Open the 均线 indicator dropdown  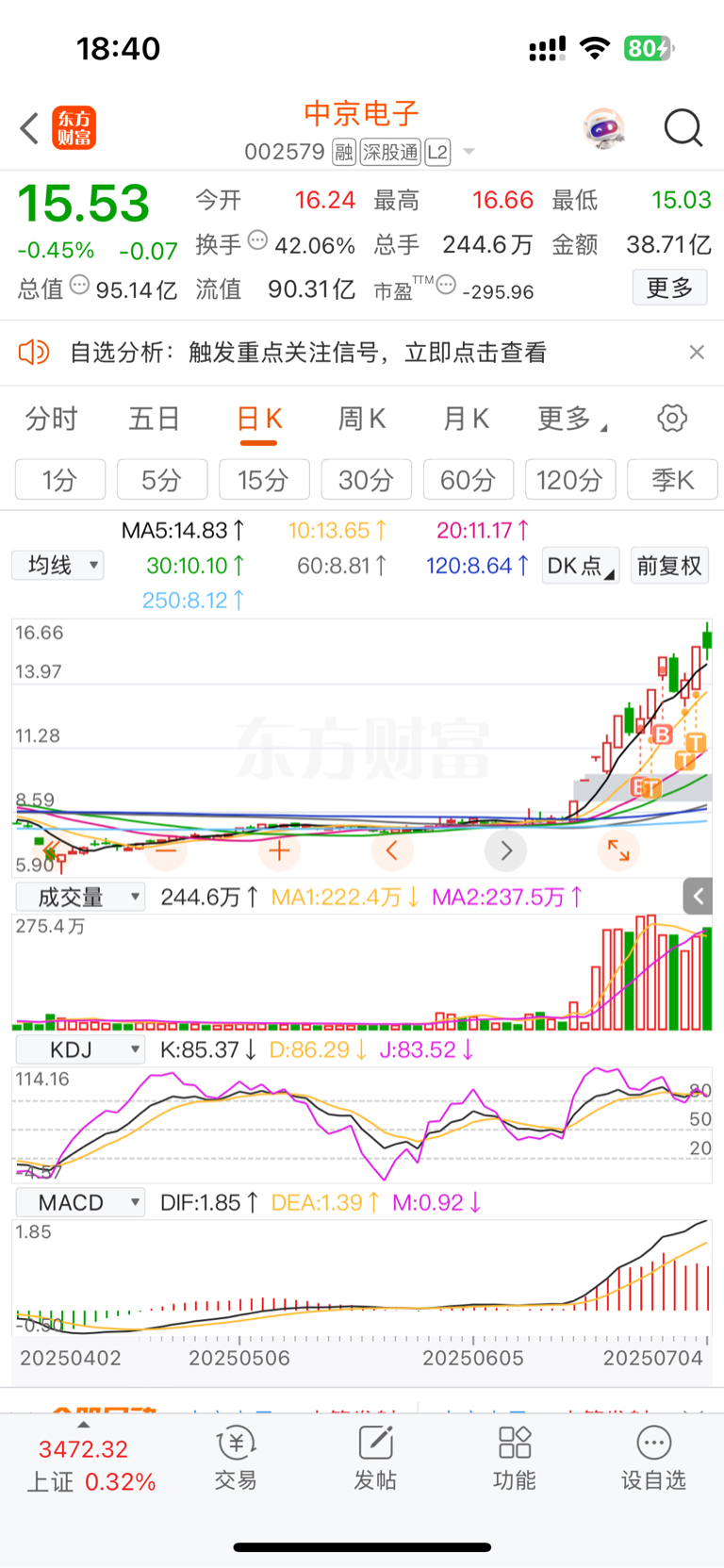(x=58, y=566)
